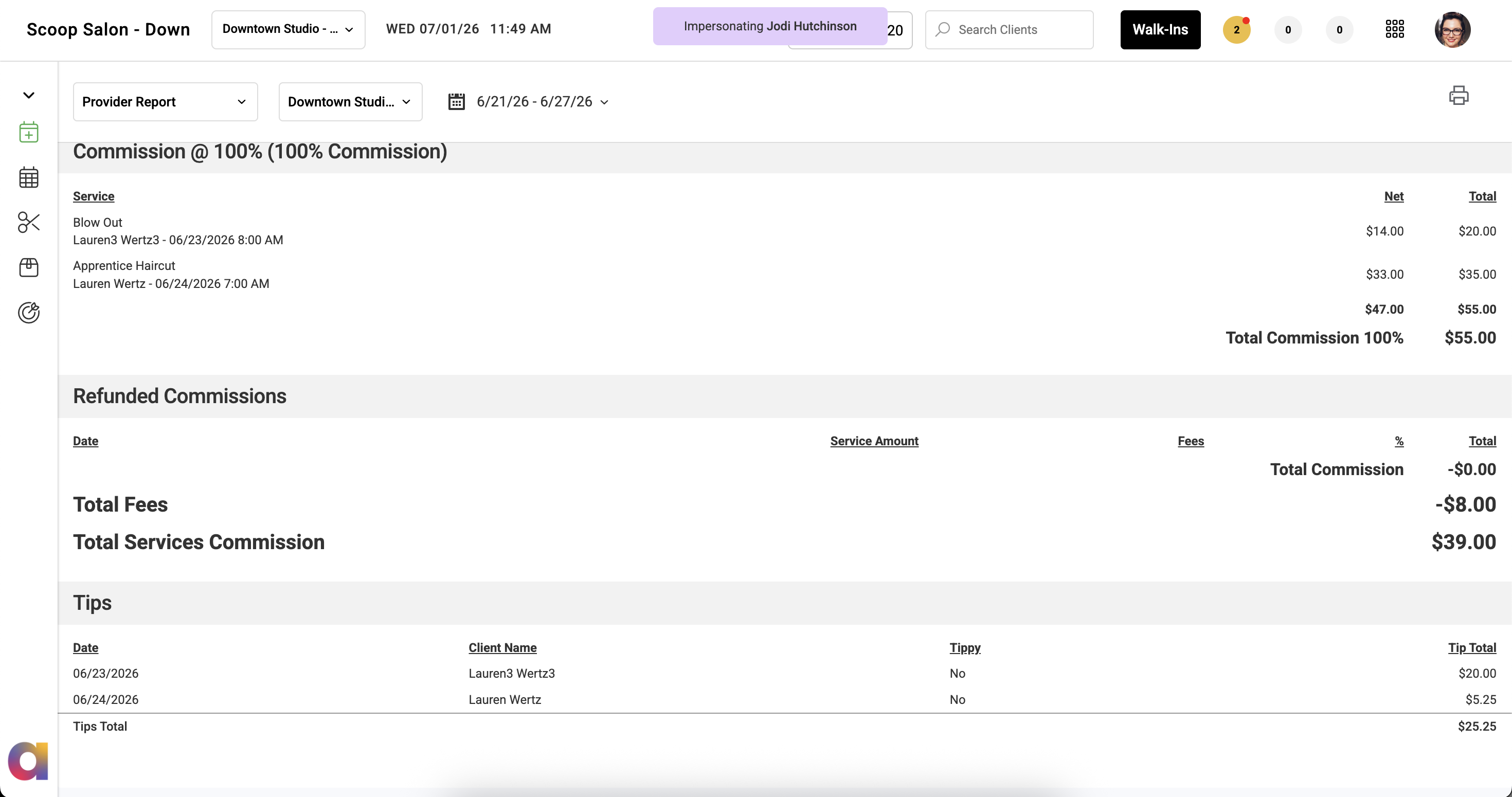Open the header Downtown Studio location selector
This screenshot has height=797, width=1512.
tap(288, 29)
